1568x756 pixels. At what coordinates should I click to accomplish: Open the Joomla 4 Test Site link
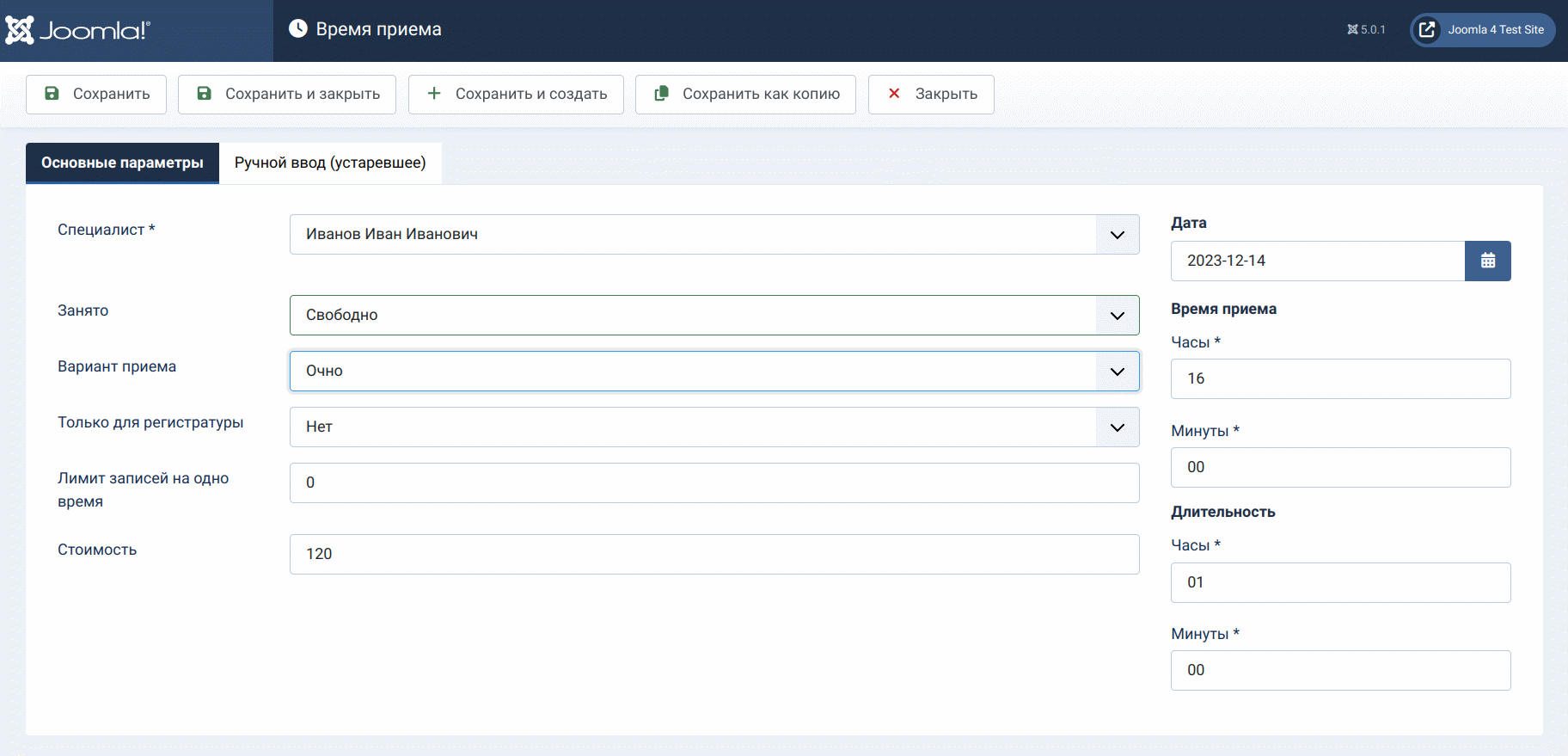click(x=1482, y=29)
